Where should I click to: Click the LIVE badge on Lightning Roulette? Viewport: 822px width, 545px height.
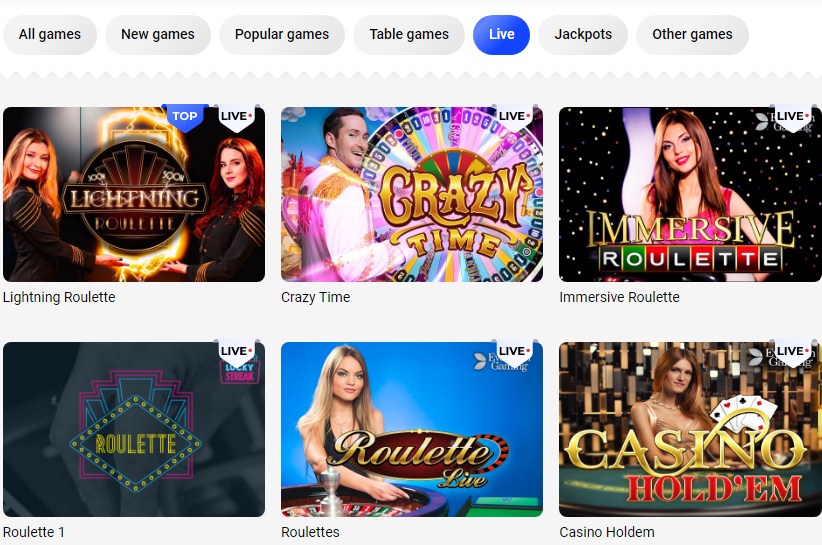click(x=236, y=117)
